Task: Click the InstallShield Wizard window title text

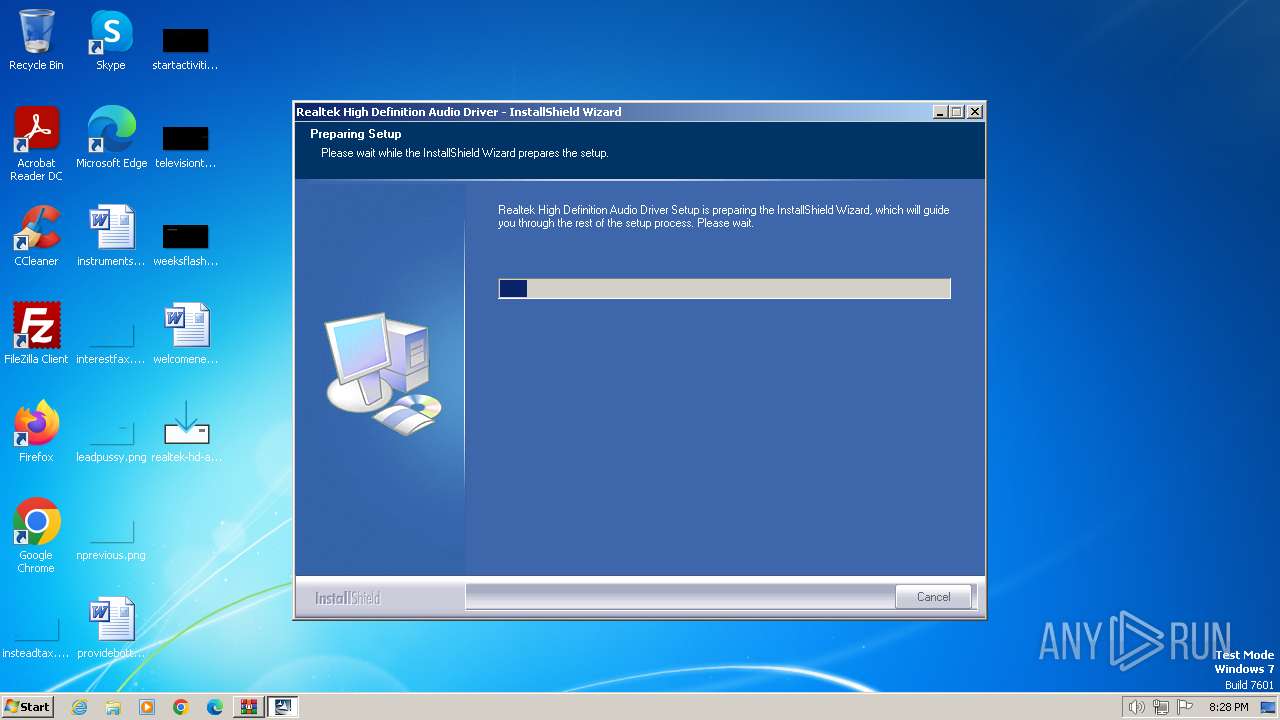Action: 459,112
